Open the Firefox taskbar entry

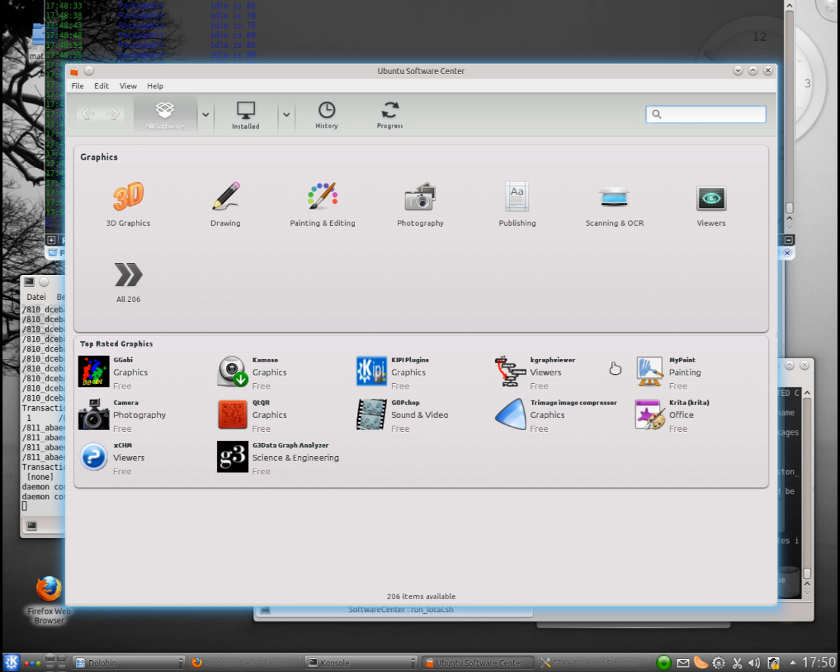coord(244,663)
